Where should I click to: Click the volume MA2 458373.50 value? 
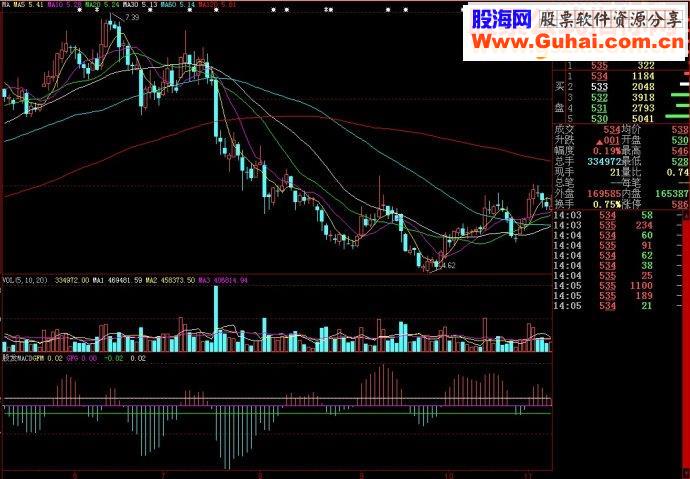pyautogui.click(x=170, y=280)
